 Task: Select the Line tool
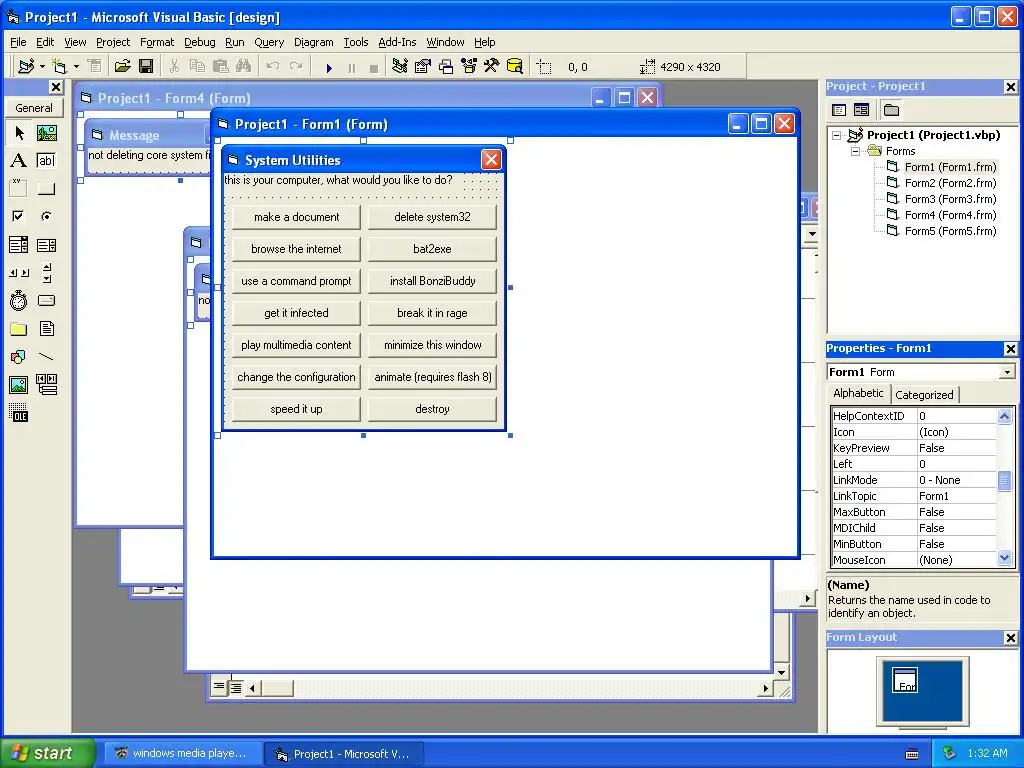tap(46, 357)
